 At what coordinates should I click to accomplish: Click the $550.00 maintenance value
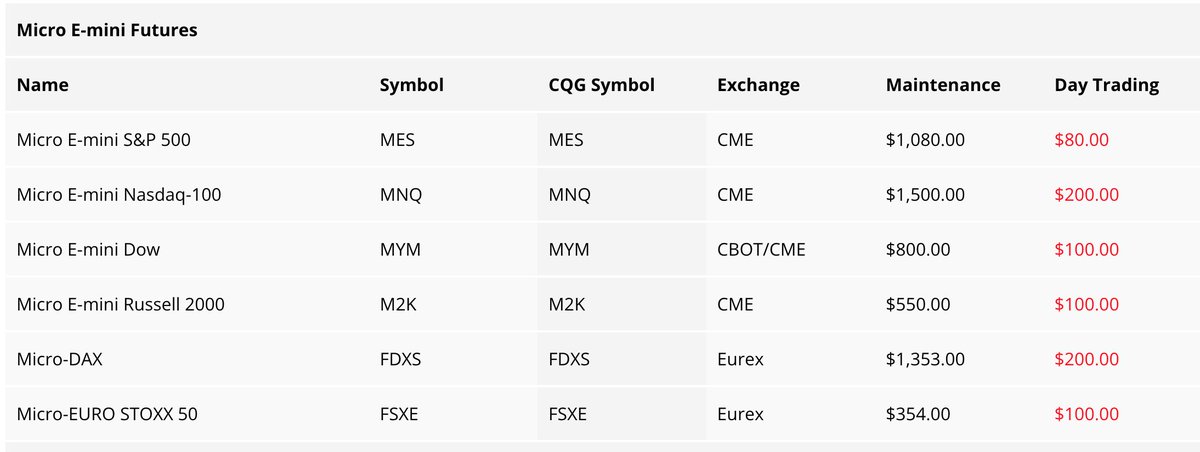918,304
